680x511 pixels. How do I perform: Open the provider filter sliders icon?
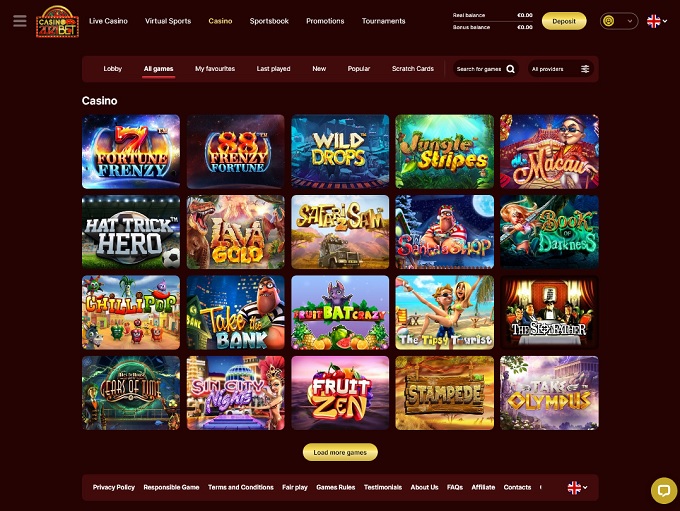point(585,69)
